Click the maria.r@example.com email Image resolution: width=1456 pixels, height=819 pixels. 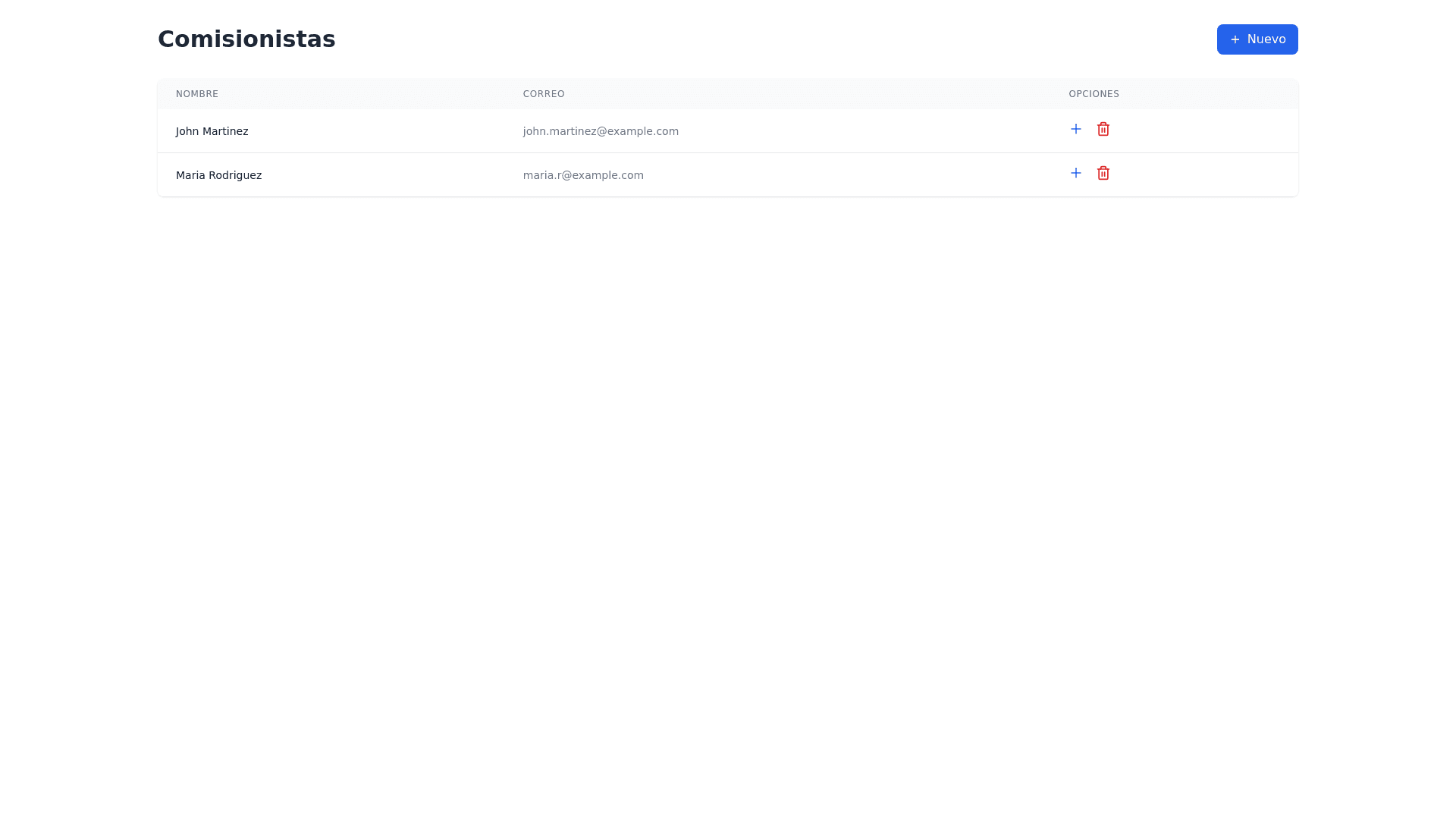tap(583, 175)
